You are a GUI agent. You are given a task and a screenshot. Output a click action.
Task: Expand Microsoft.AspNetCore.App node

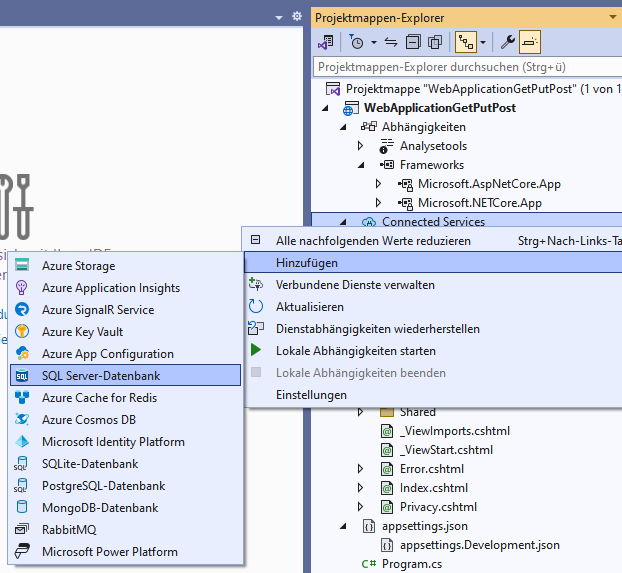tap(378, 184)
